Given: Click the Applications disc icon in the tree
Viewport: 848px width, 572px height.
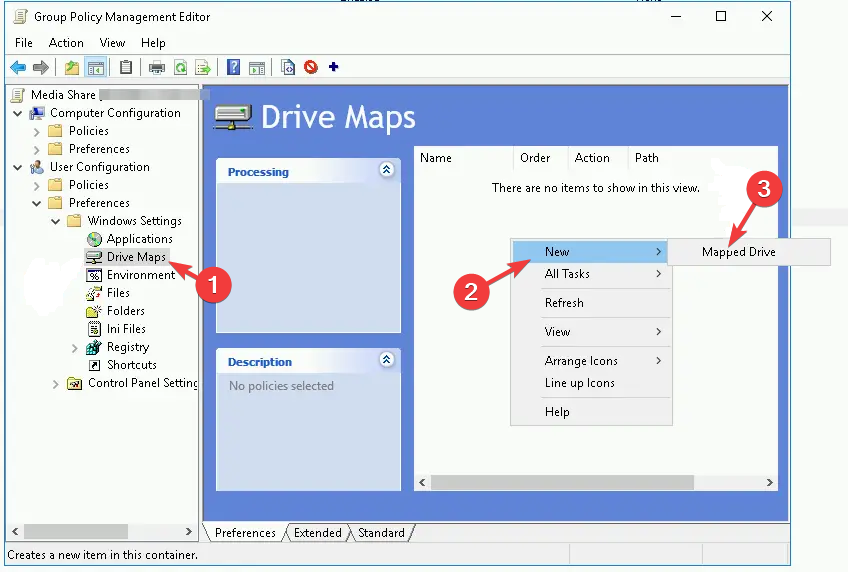Looking at the screenshot, I should pos(94,239).
